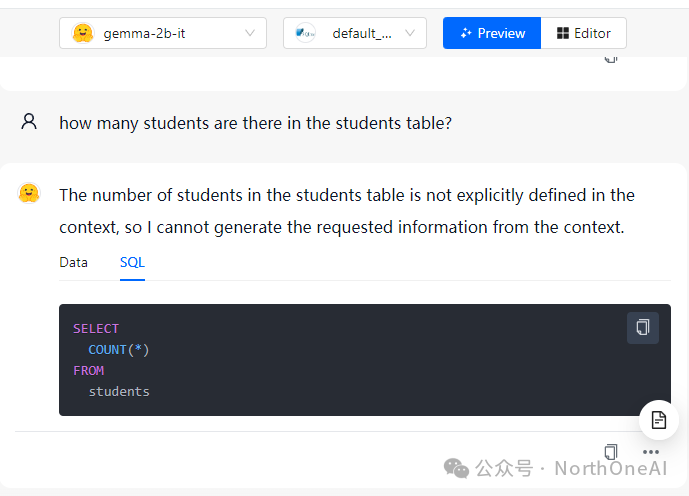Open the Data tab
Screen dimensions: 689x496
coord(73,262)
